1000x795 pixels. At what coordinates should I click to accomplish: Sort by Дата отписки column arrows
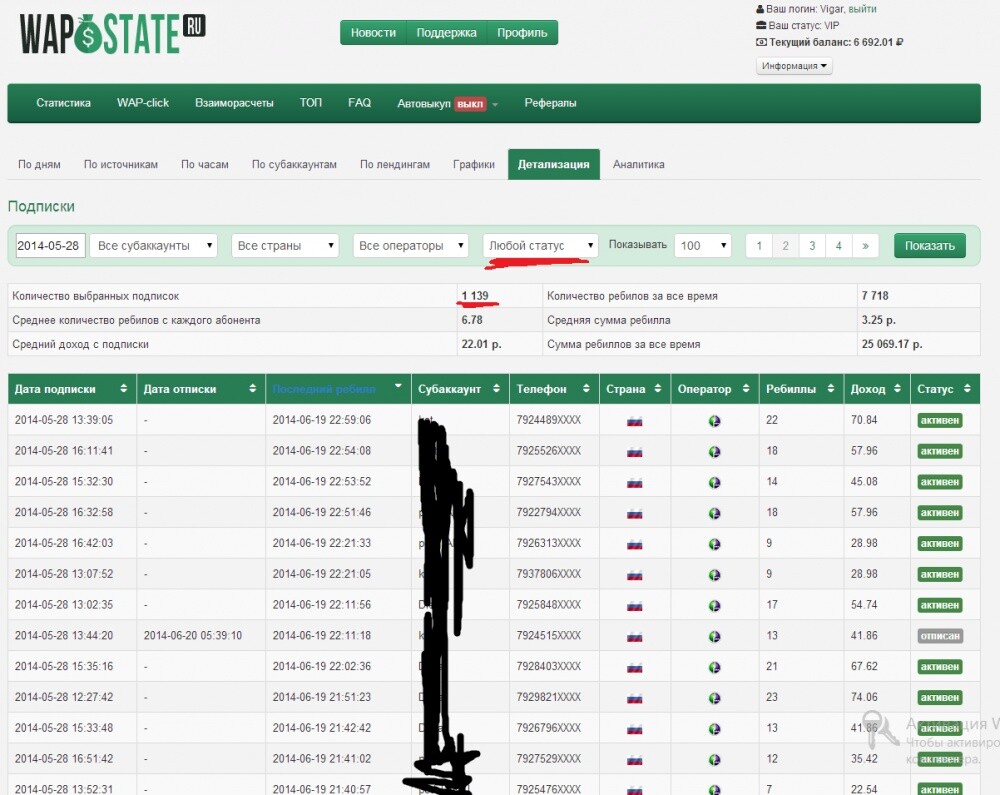click(x=253, y=388)
